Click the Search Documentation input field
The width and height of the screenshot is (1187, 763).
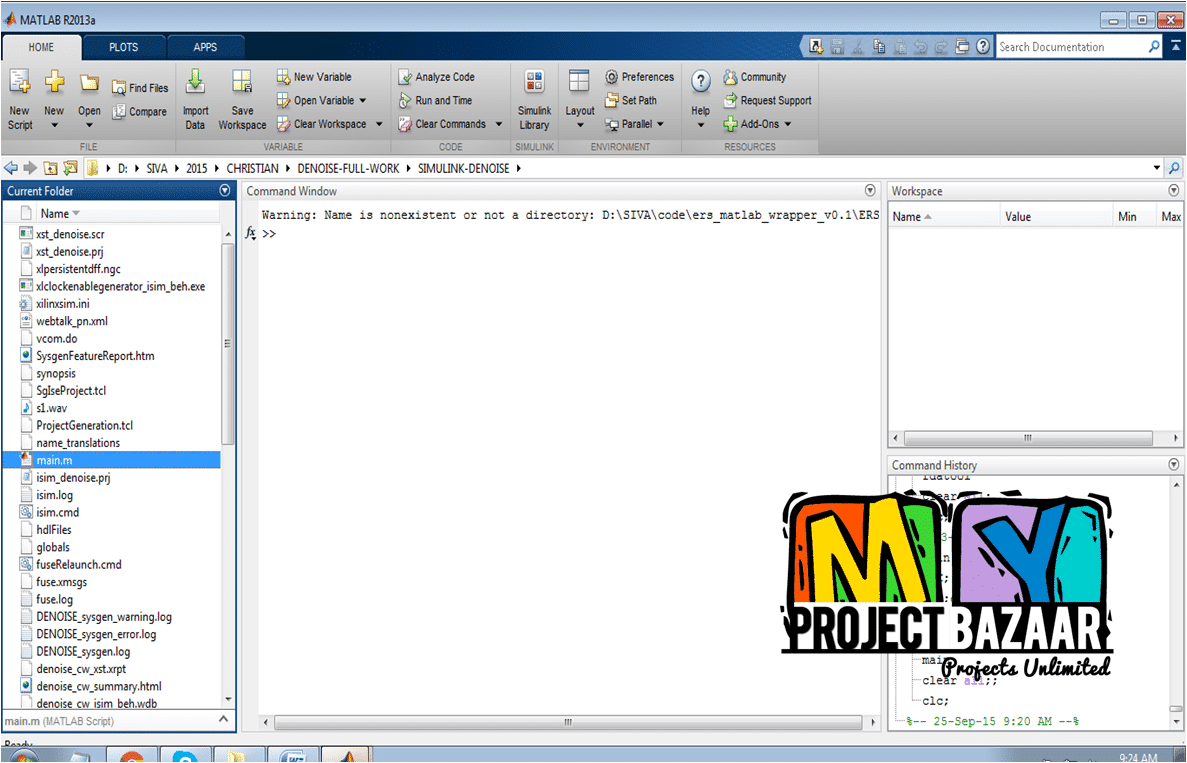[x=1070, y=47]
